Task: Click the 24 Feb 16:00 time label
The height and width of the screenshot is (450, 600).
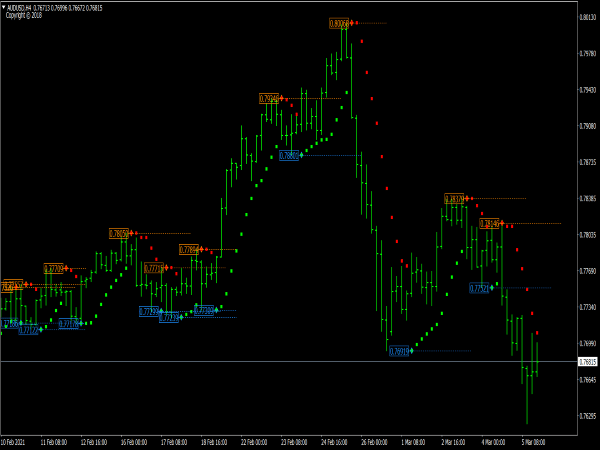Action: pos(334,442)
